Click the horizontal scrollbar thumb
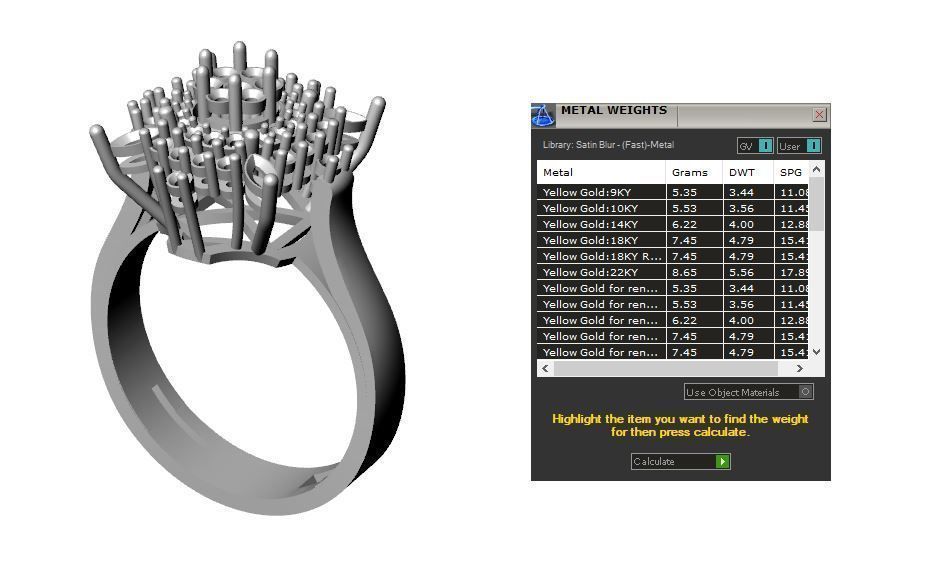 point(666,368)
